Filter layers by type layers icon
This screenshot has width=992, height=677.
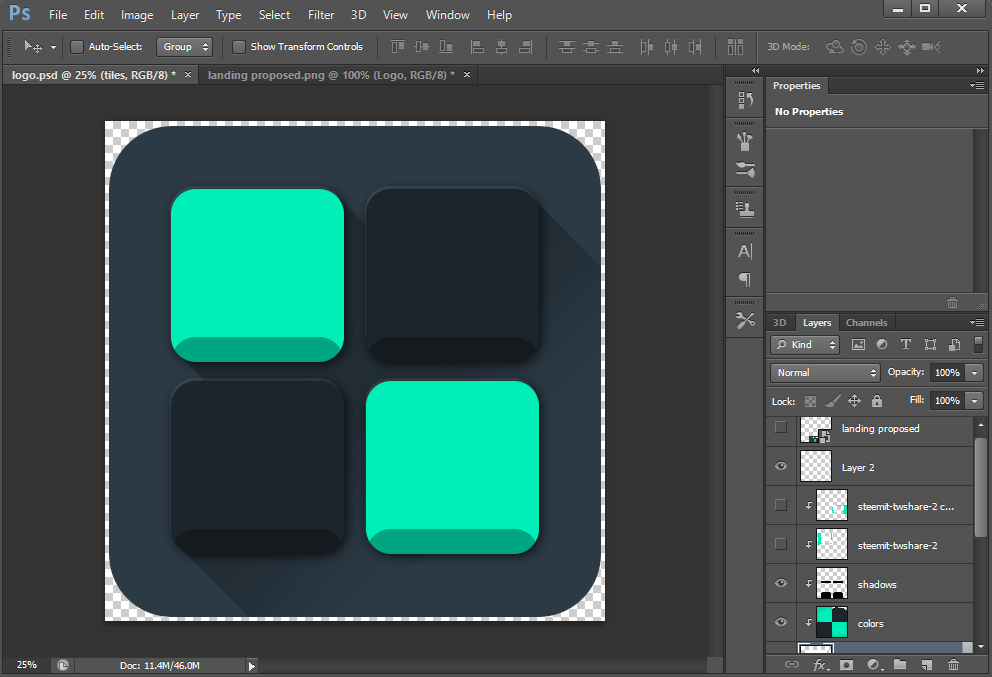pyautogui.click(x=906, y=344)
